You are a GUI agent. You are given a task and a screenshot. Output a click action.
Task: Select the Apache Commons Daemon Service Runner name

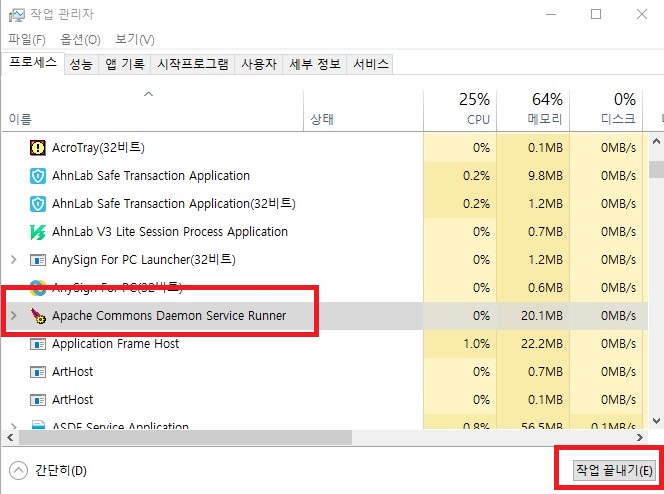tap(169, 316)
